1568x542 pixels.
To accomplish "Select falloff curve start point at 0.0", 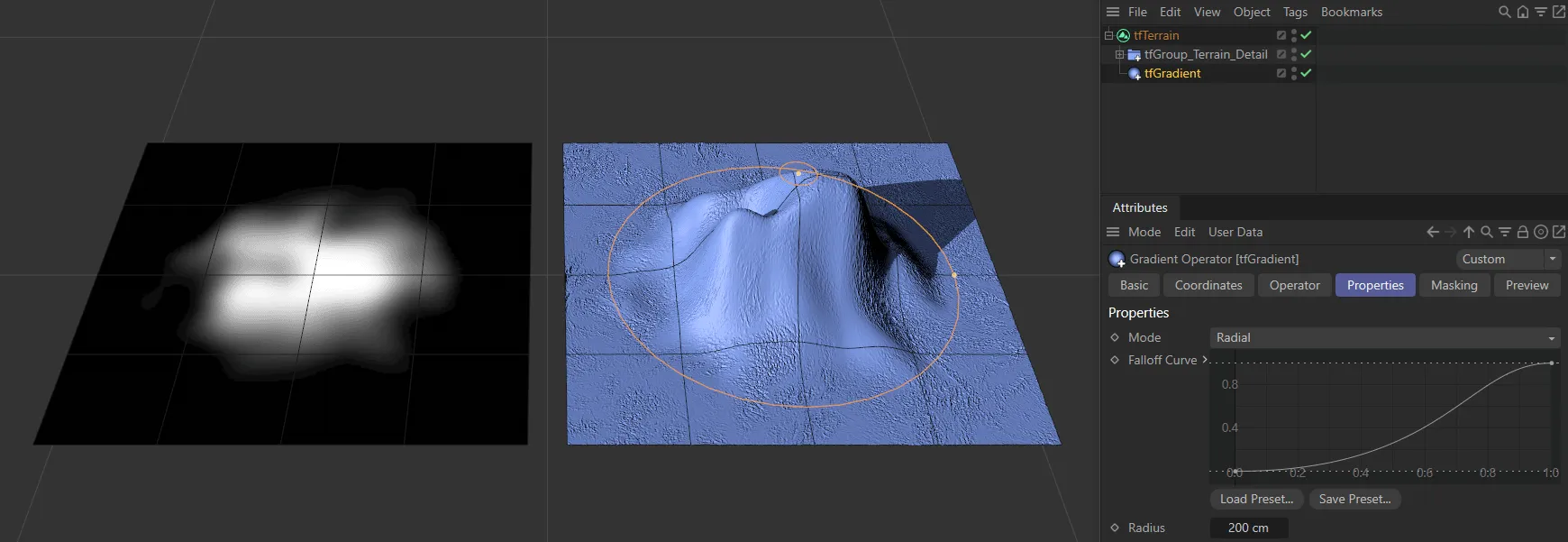I will (1235, 472).
